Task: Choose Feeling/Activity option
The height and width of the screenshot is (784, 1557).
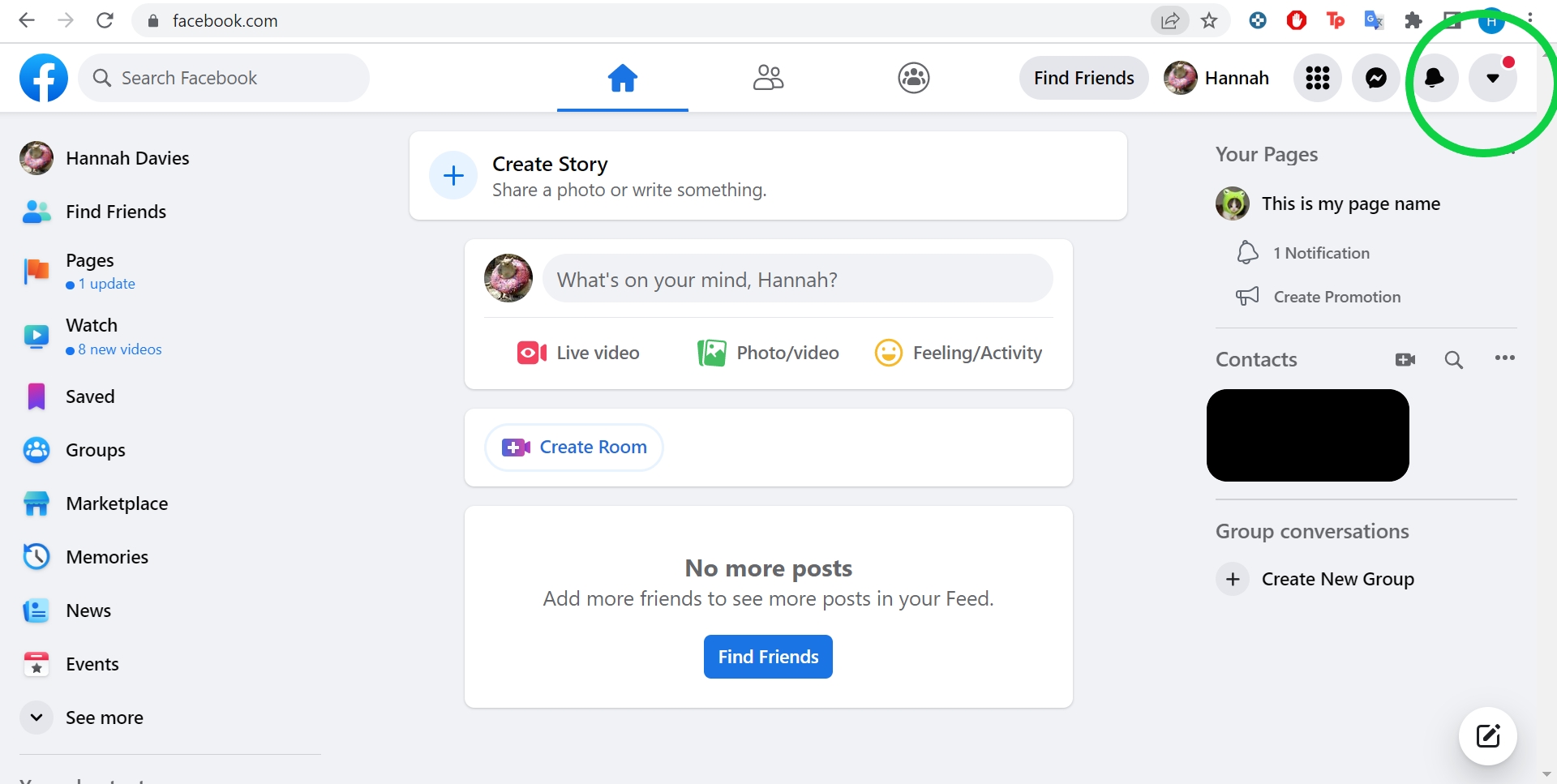Action: (x=959, y=353)
